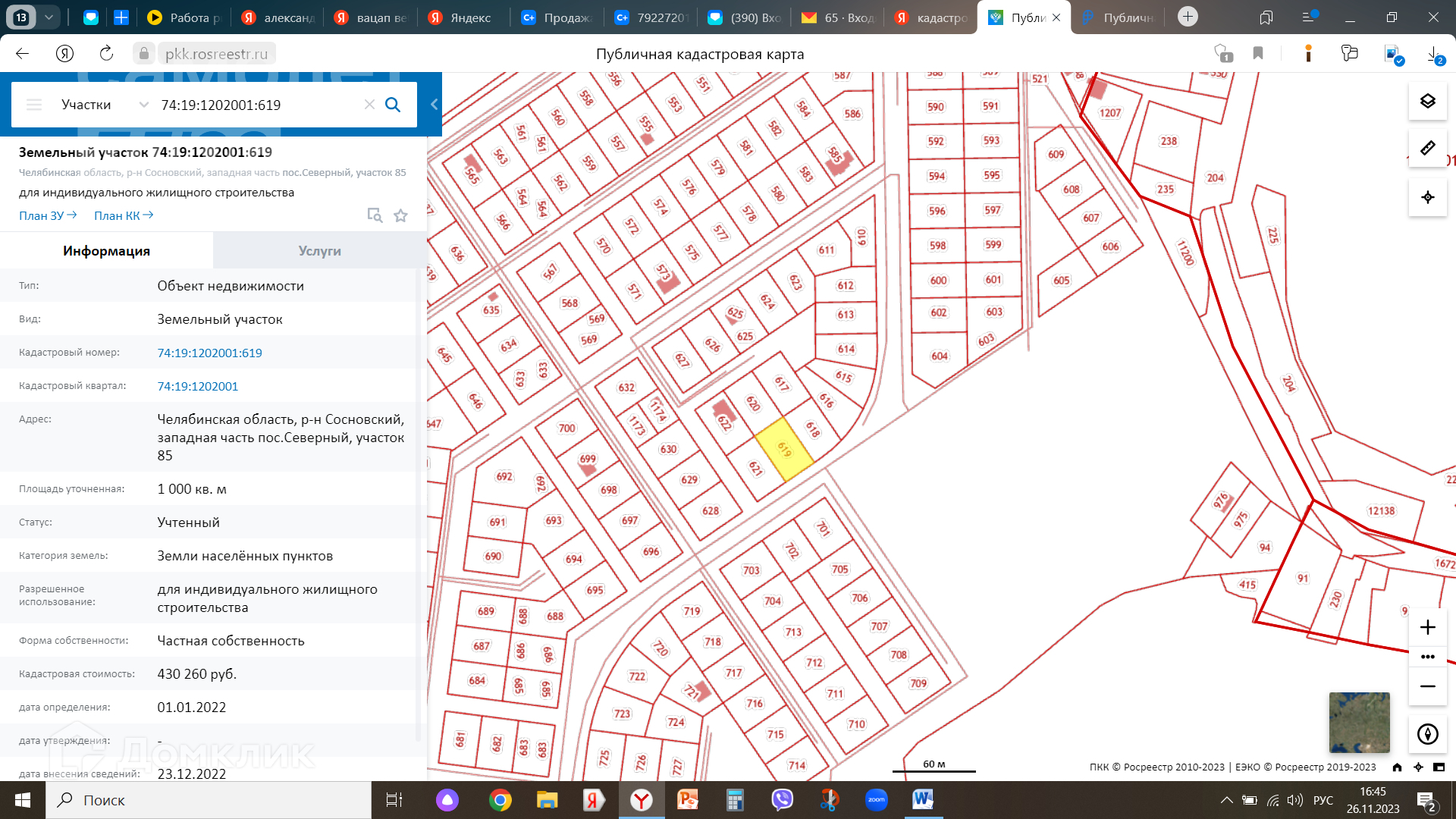Run the cadastral number search
This screenshot has height=819, width=1456.
(393, 105)
